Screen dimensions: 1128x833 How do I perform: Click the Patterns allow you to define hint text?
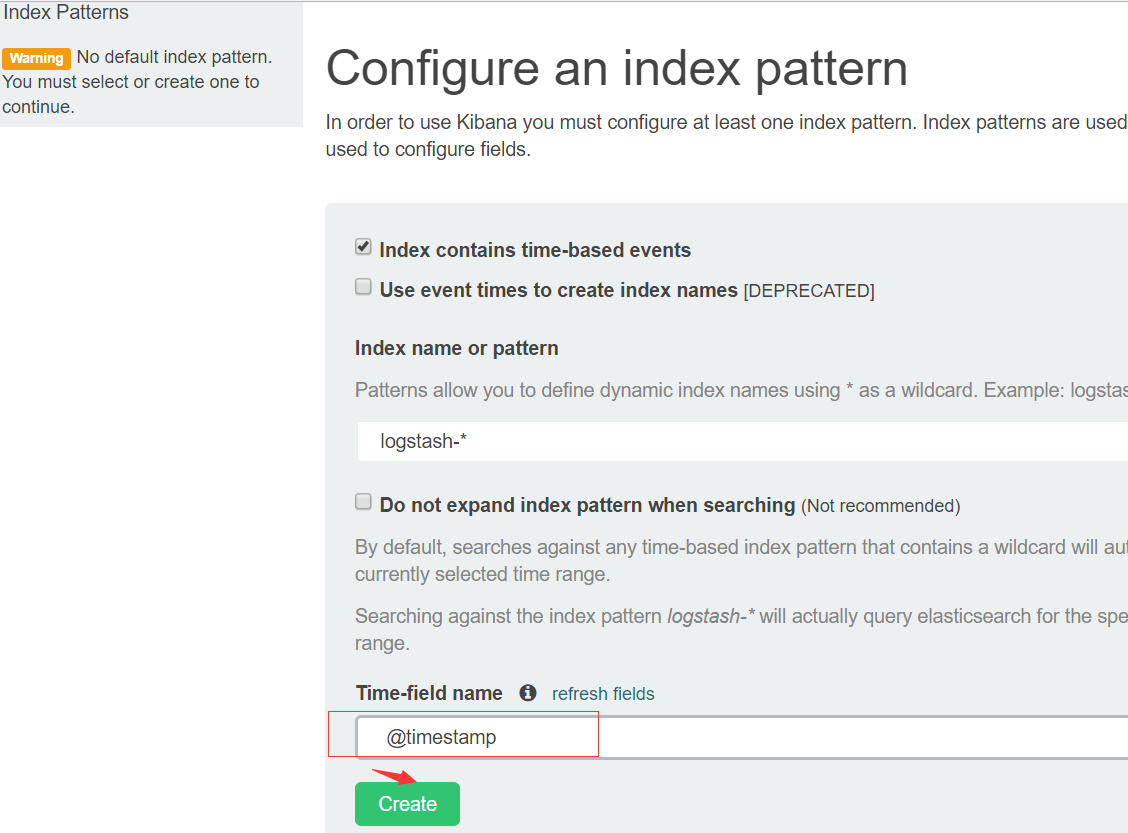click(x=741, y=390)
